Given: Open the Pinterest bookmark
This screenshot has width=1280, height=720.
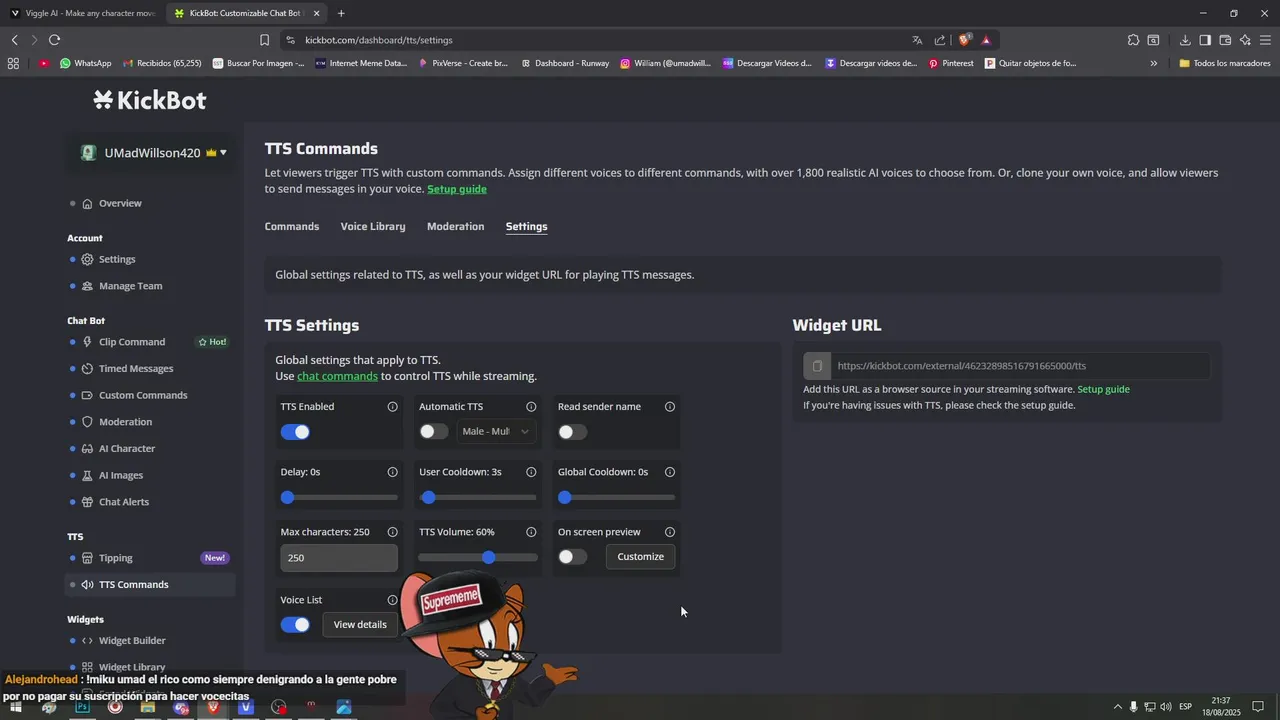Looking at the screenshot, I should [951, 63].
